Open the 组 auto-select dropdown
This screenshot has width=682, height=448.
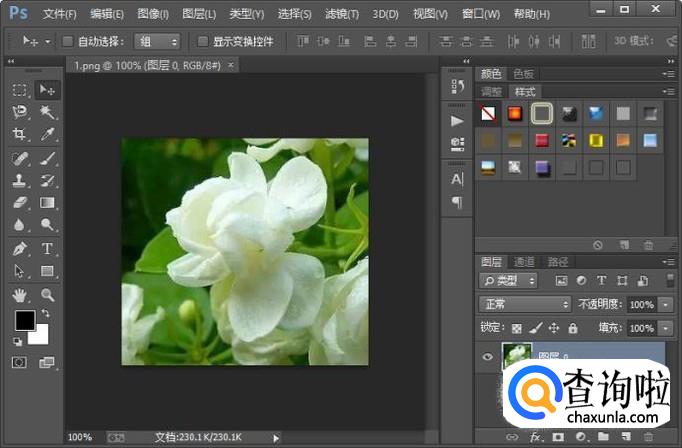point(159,42)
